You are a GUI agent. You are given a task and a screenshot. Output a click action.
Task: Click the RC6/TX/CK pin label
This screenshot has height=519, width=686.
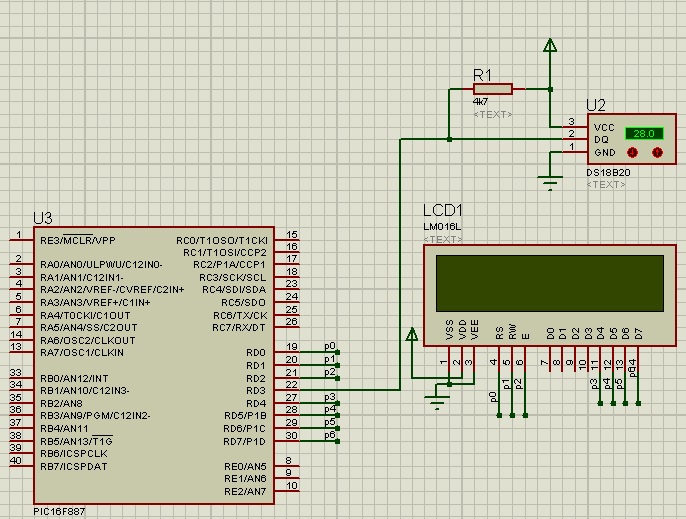pos(240,316)
